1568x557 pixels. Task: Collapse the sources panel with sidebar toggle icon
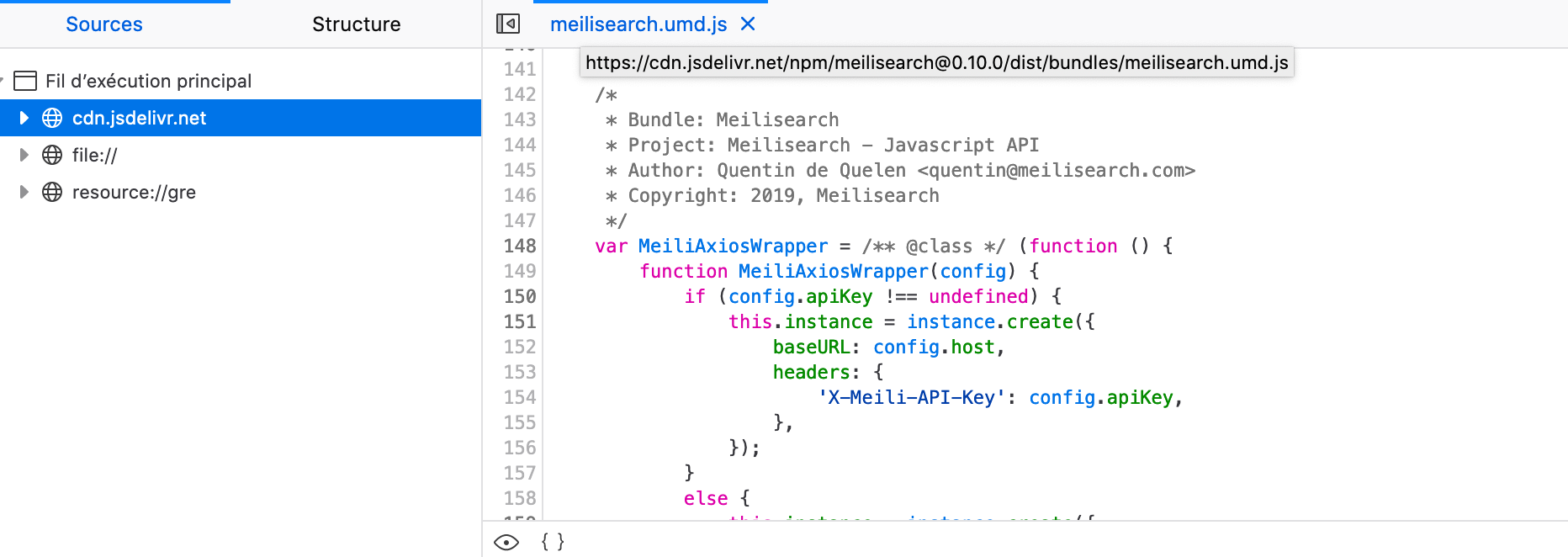click(x=508, y=24)
